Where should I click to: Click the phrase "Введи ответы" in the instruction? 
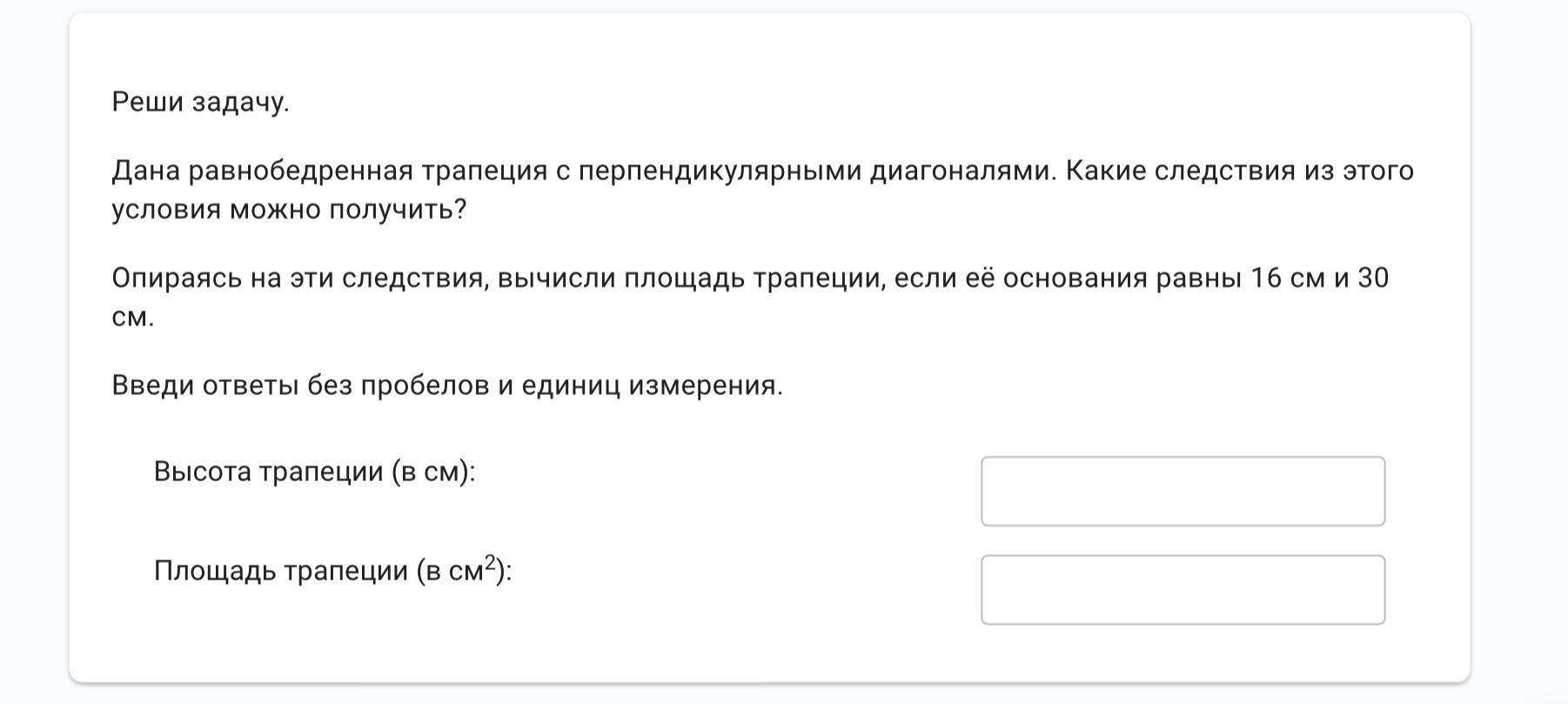pyautogui.click(x=204, y=386)
